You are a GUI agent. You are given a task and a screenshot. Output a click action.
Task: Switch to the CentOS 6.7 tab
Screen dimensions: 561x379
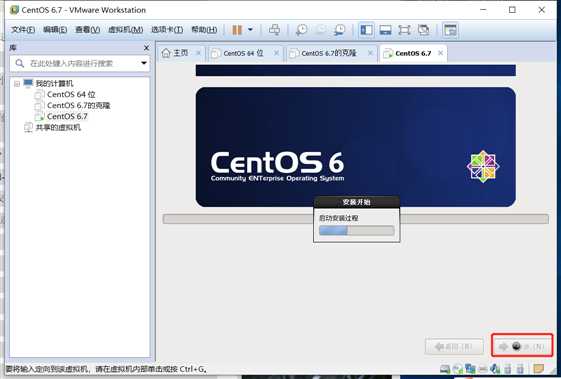click(x=413, y=53)
